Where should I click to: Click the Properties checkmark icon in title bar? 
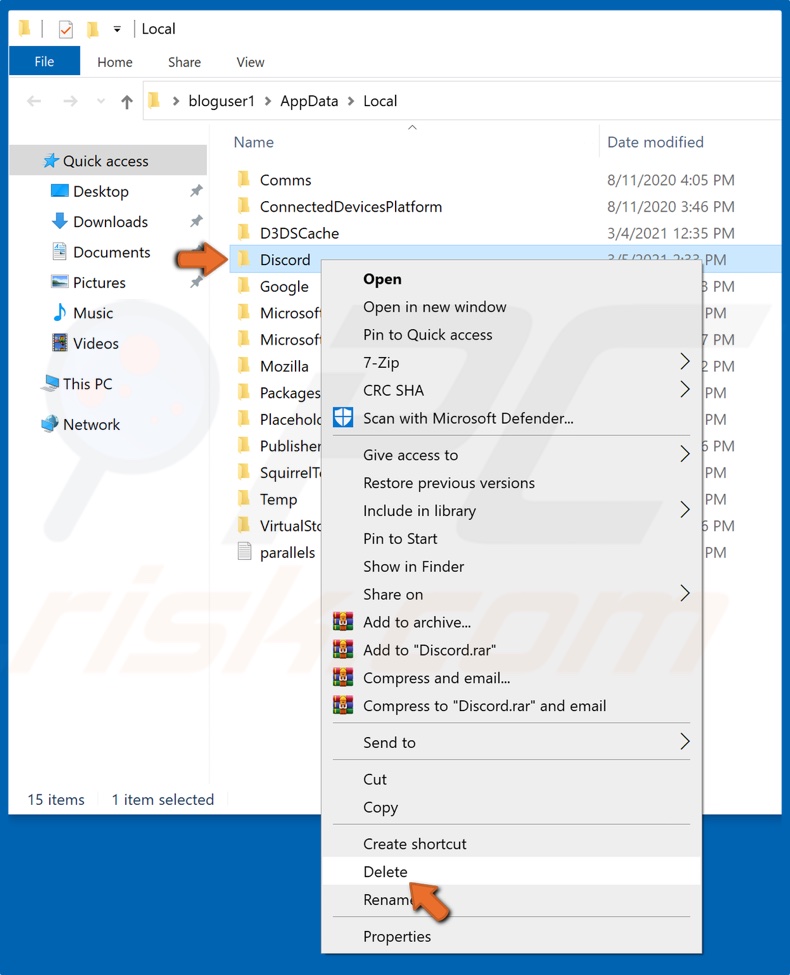click(x=65, y=29)
